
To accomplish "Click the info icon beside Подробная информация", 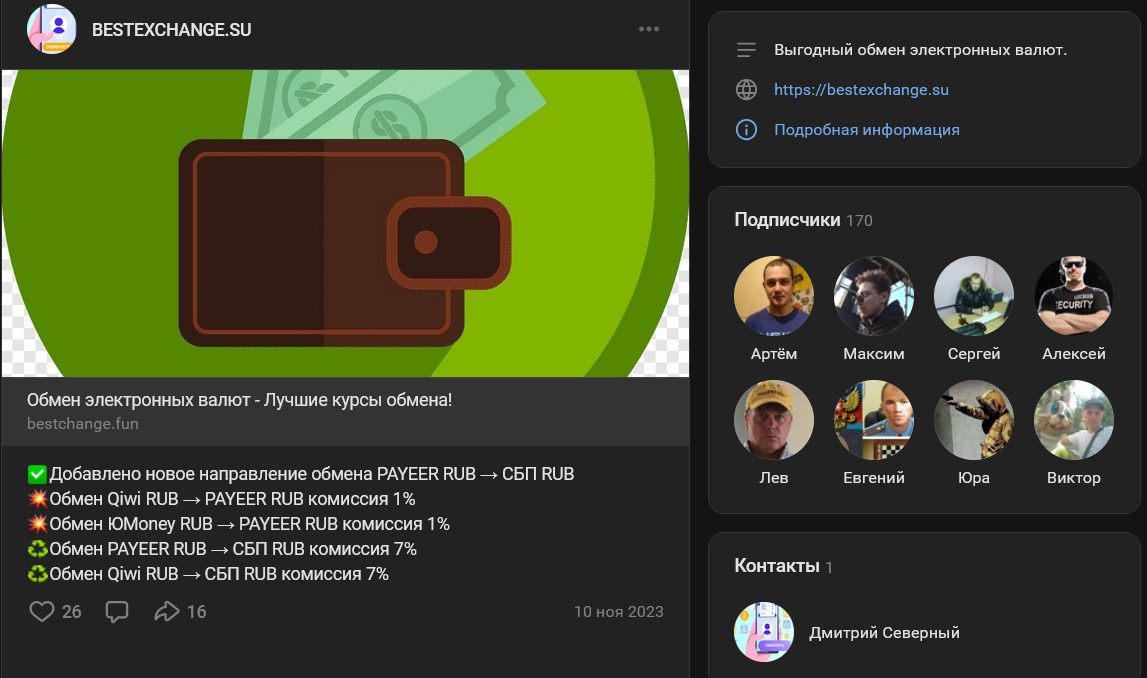I will (x=746, y=129).
